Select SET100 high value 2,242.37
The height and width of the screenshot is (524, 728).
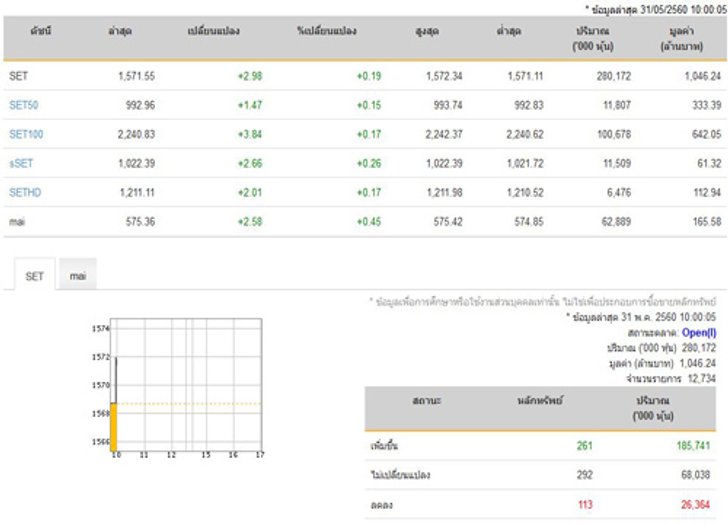pos(444,134)
